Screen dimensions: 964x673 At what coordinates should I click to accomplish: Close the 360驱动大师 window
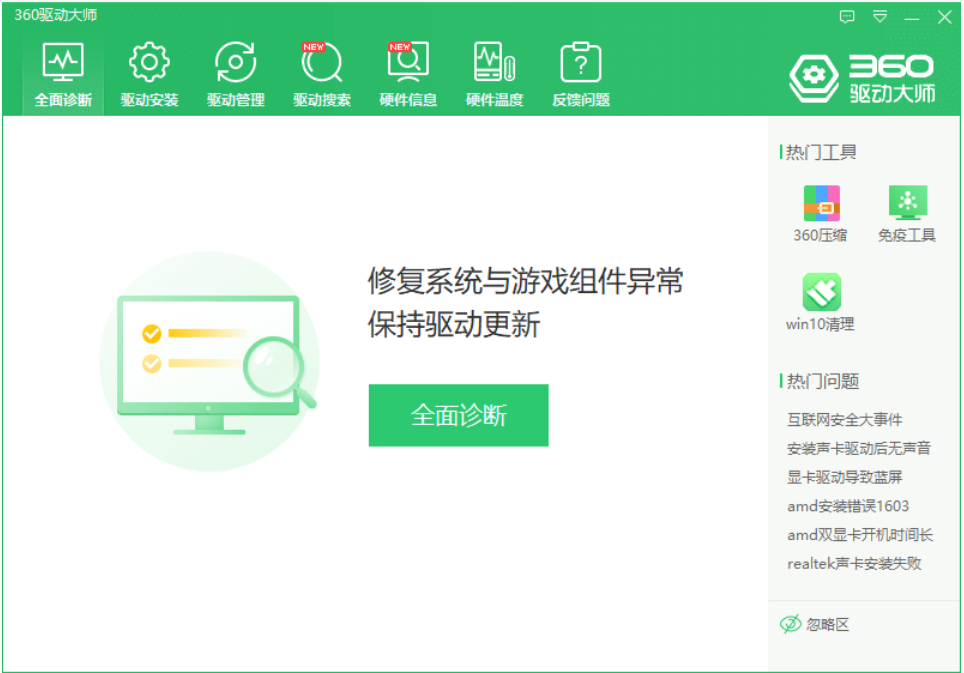[945, 17]
